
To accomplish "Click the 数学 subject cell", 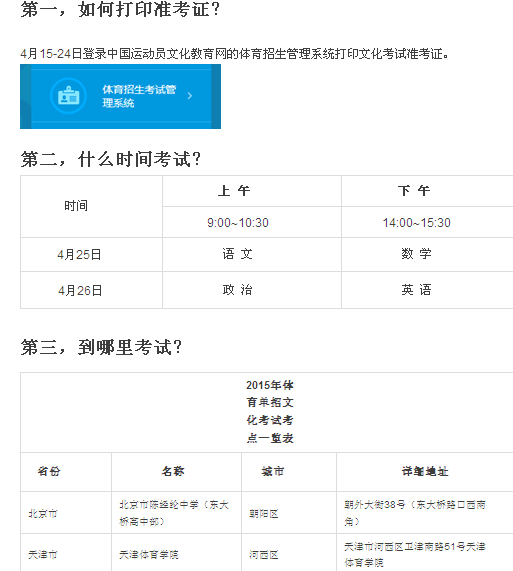I will tap(427, 255).
